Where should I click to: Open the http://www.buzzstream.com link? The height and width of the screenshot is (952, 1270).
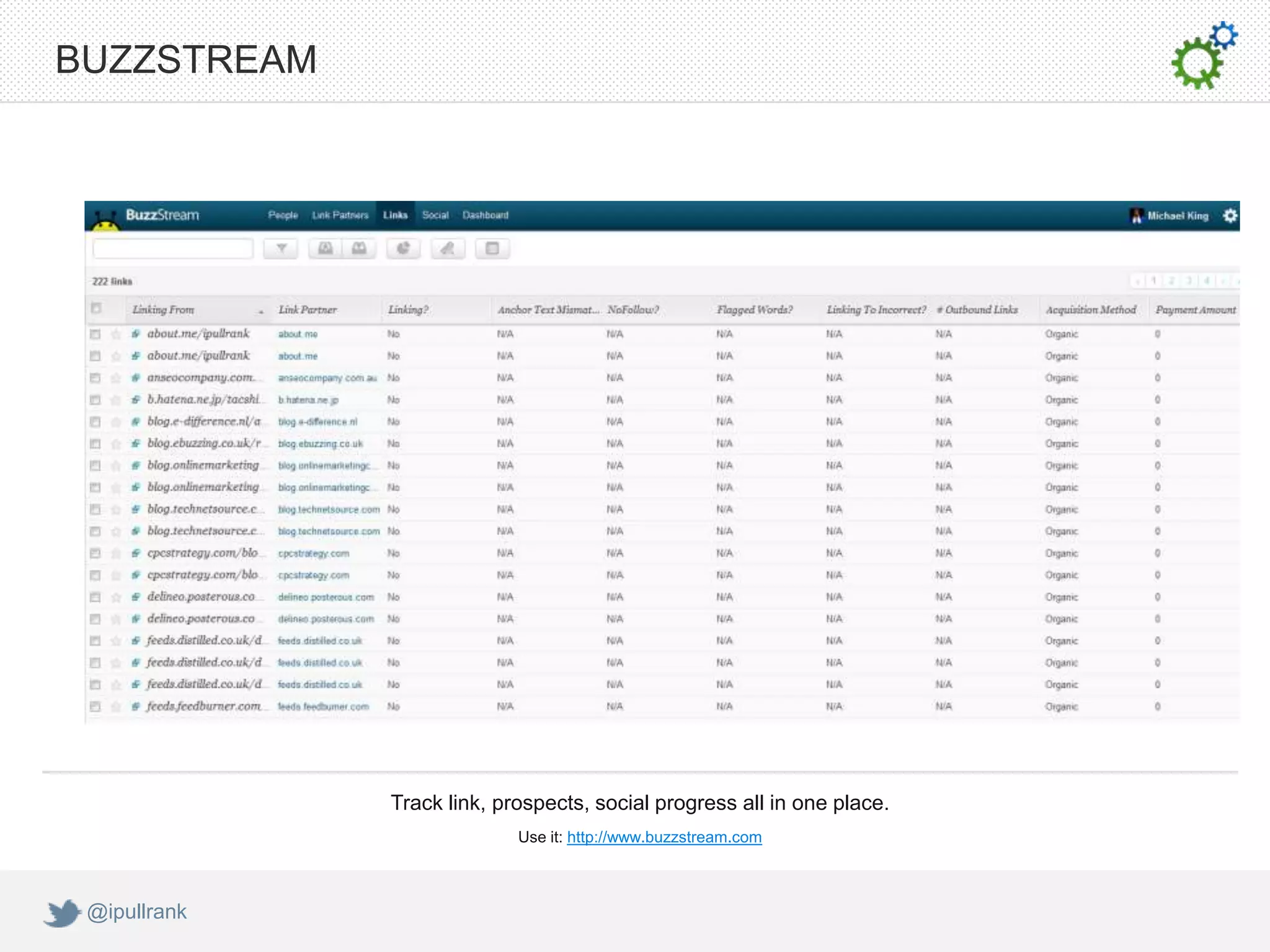[664, 837]
